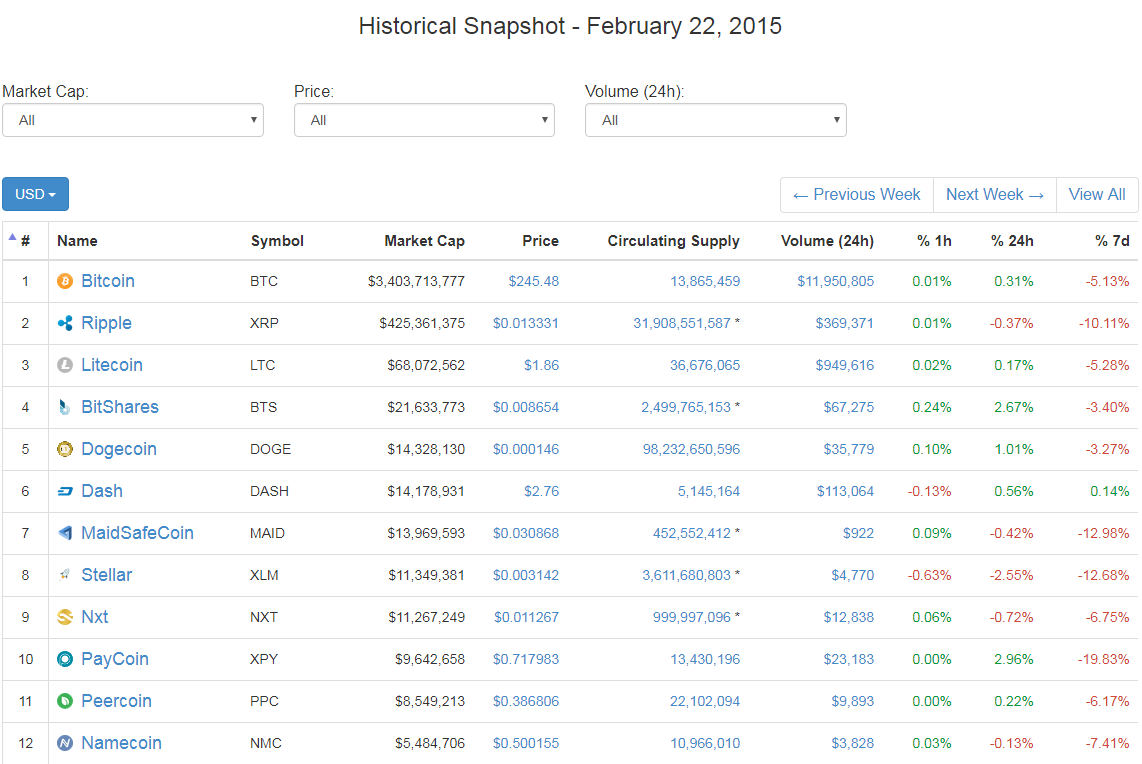The image size is (1142, 764).
Task: Click the Historical Snapshot February 22, 2015 heading
Action: [570, 26]
